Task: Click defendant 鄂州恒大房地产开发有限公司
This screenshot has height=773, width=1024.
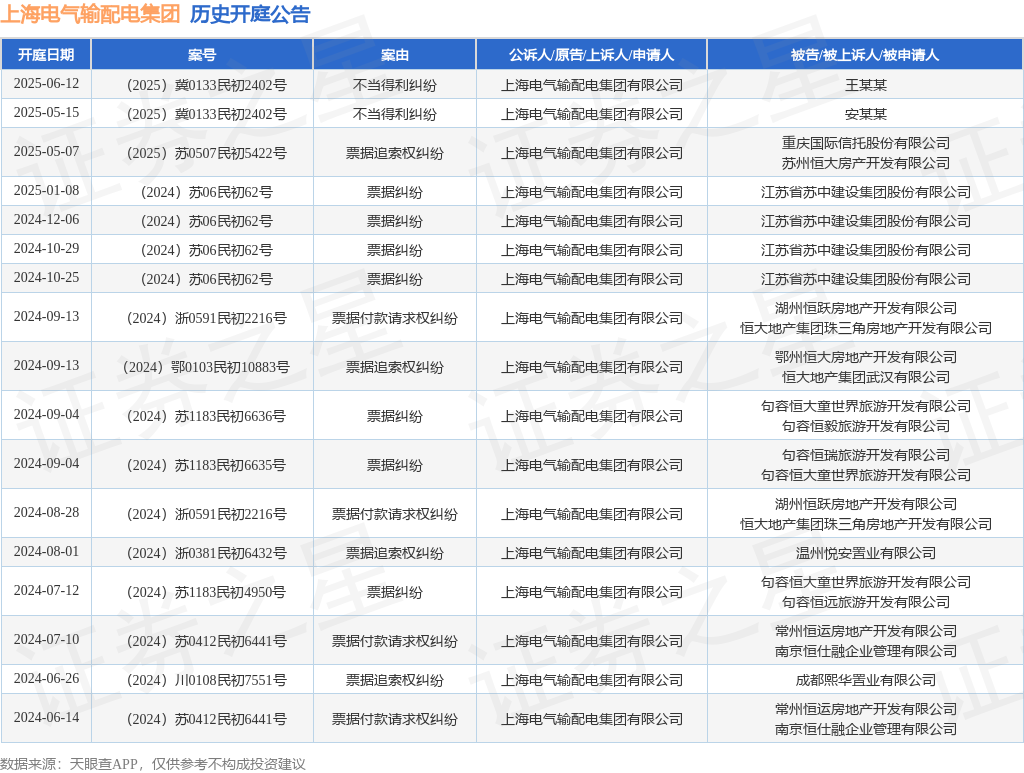Action: [x=865, y=357]
